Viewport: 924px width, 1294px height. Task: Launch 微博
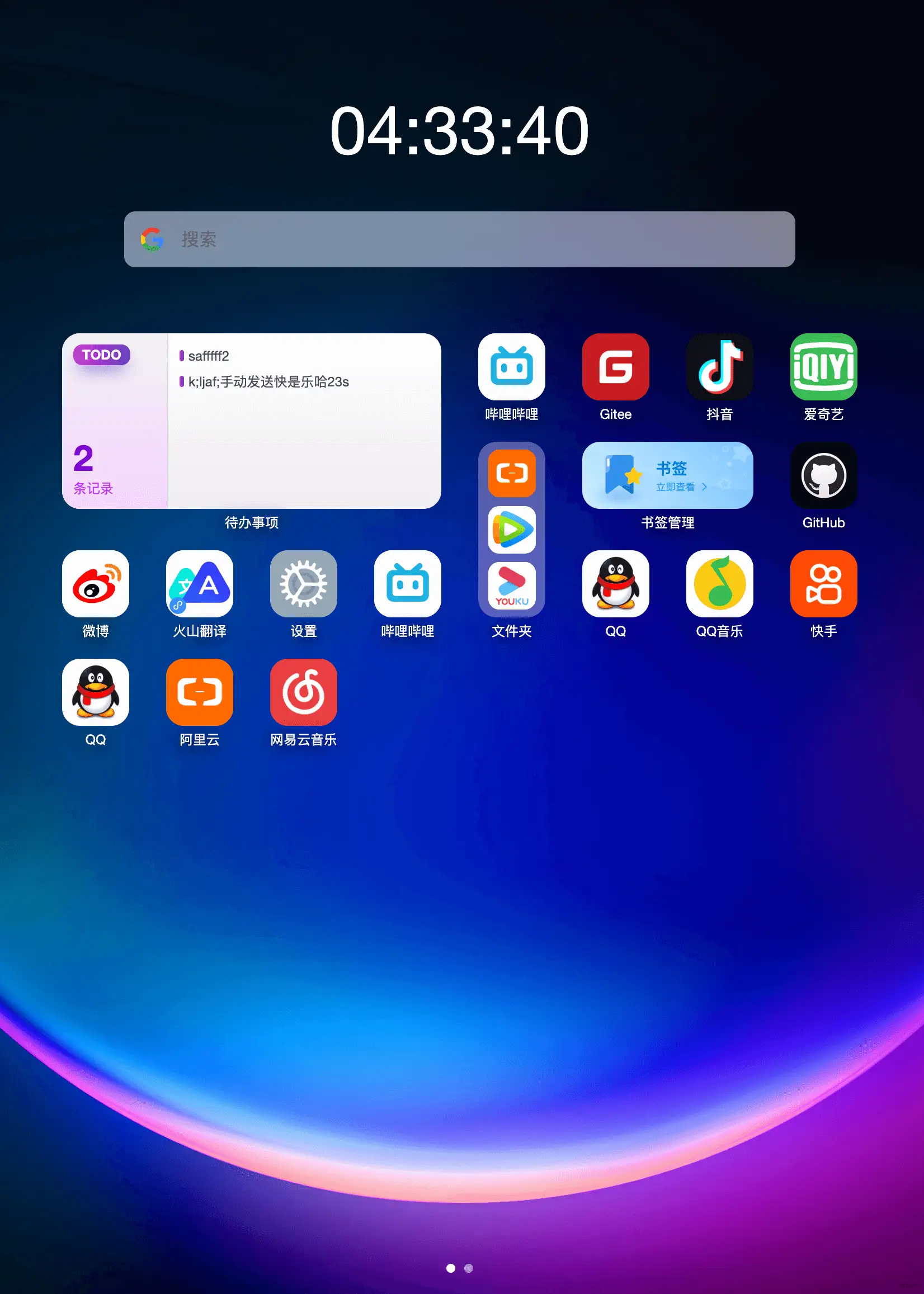point(96,584)
